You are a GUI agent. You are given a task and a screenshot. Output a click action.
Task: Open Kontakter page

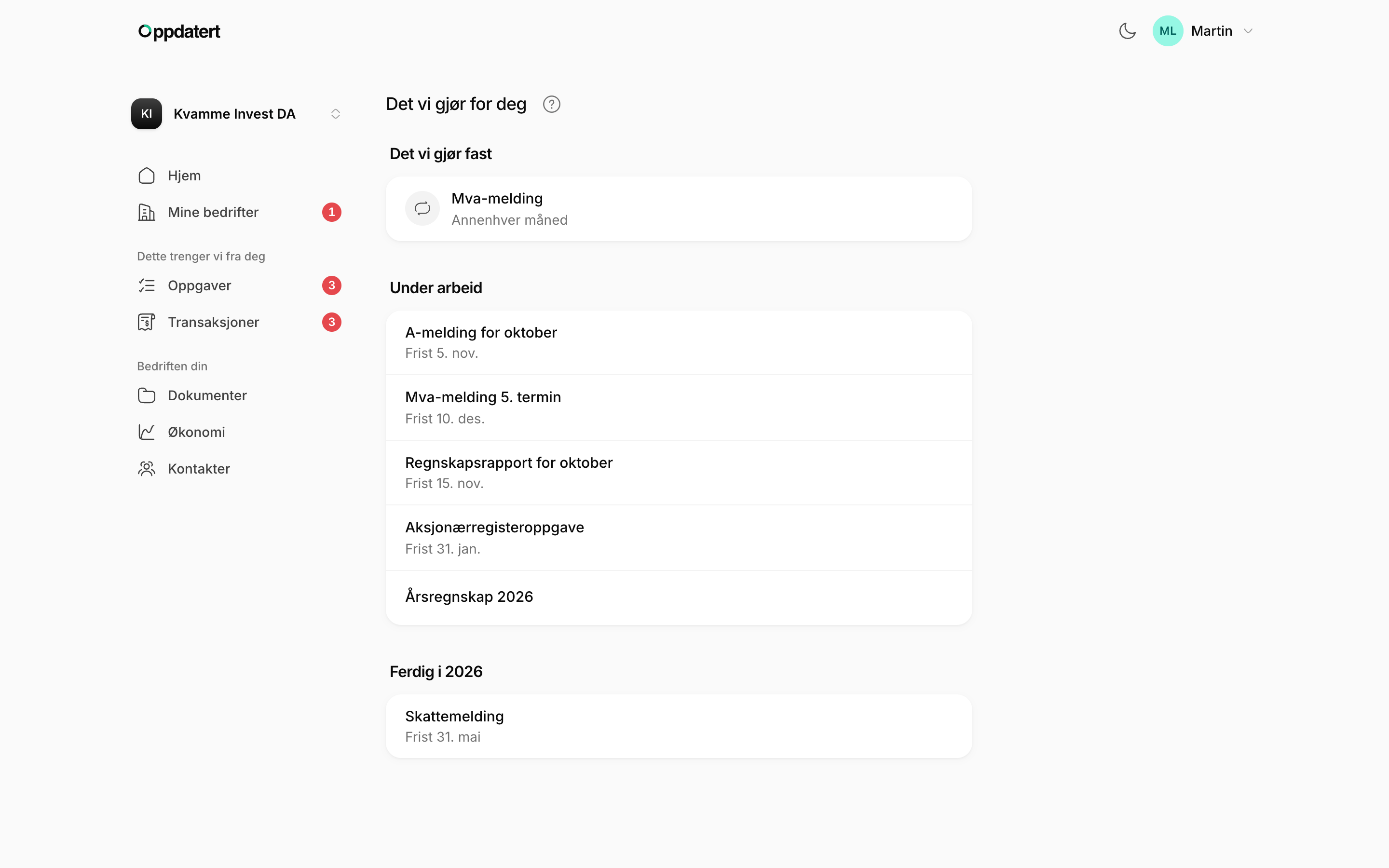tap(239, 469)
